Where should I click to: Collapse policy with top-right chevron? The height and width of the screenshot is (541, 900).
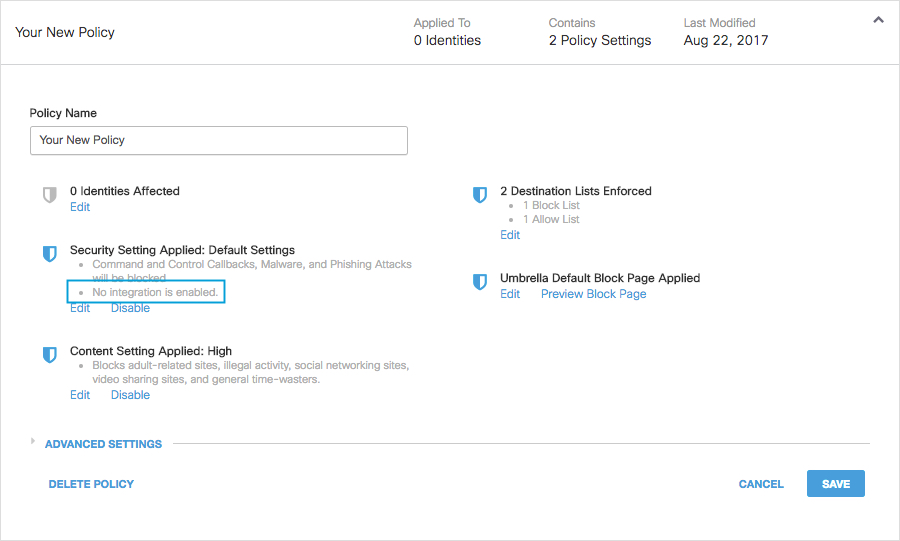(x=878, y=20)
